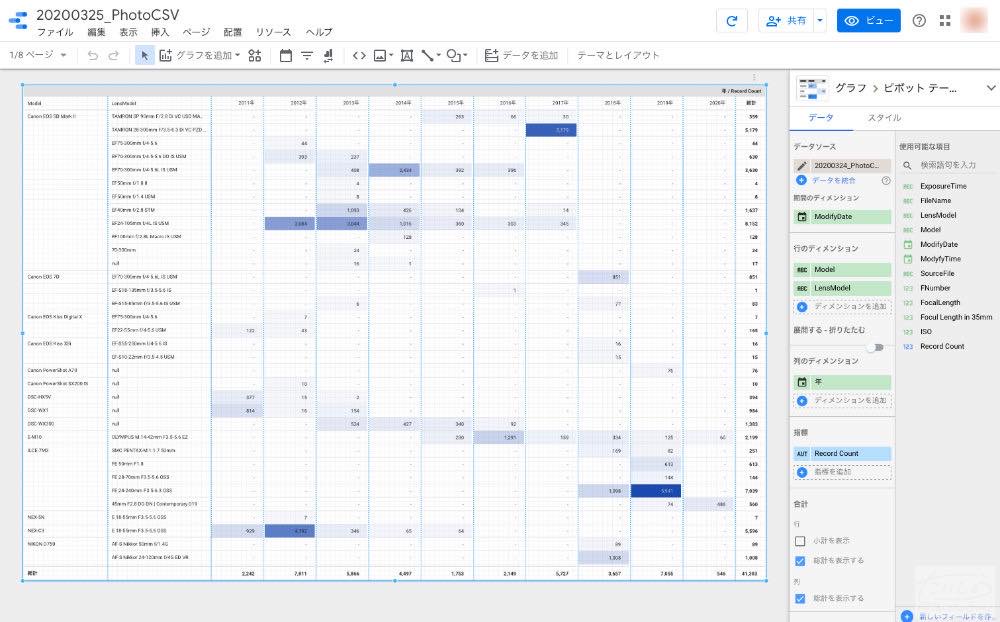Select the line drawing tool
Image resolution: width=1000 pixels, height=622 pixels.
[x=427, y=56]
